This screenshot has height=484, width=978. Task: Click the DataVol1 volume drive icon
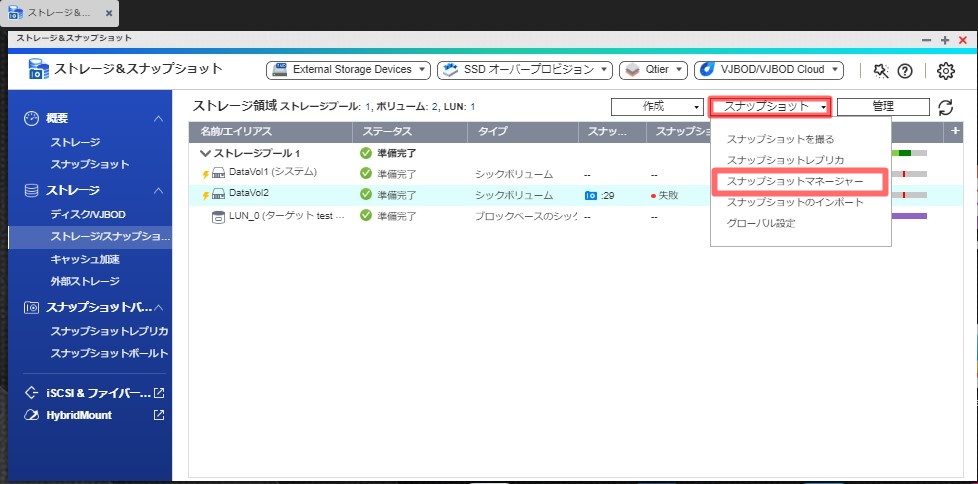218,173
